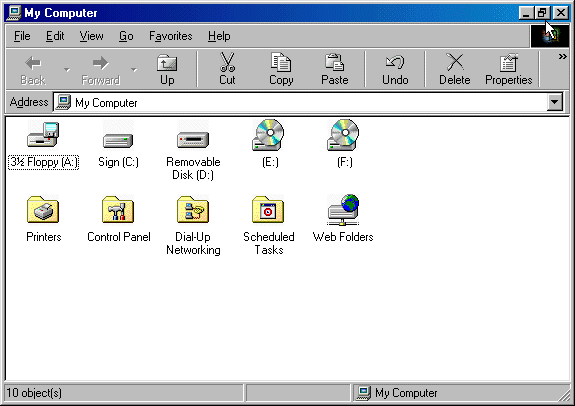The height and width of the screenshot is (406, 575).
Task: Click the Properties toolbar button
Action: [509, 69]
